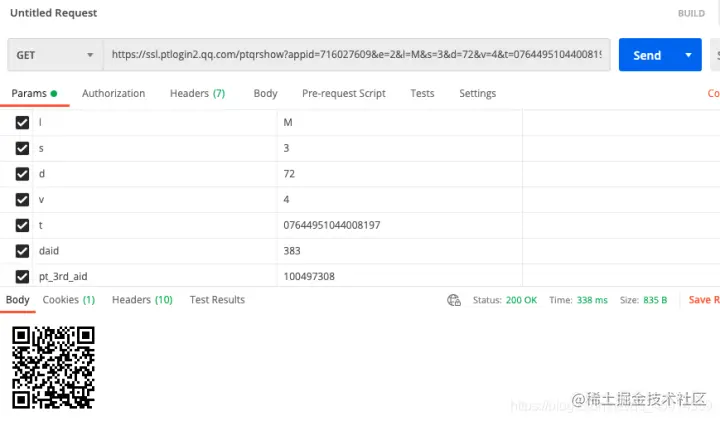Open the request Body tab
Viewport: 720px width, 421px height.
coord(265,94)
